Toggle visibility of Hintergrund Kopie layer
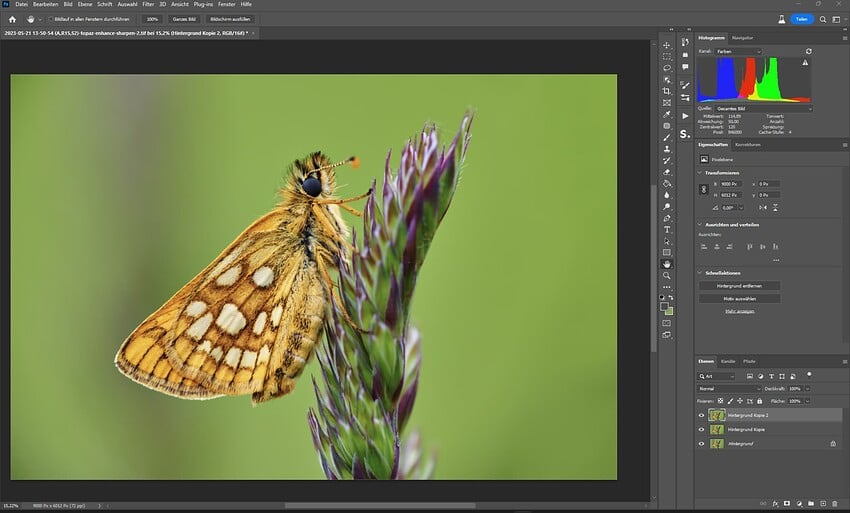Image resolution: width=850 pixels, height=513 pixels. [x=701, y=429]
